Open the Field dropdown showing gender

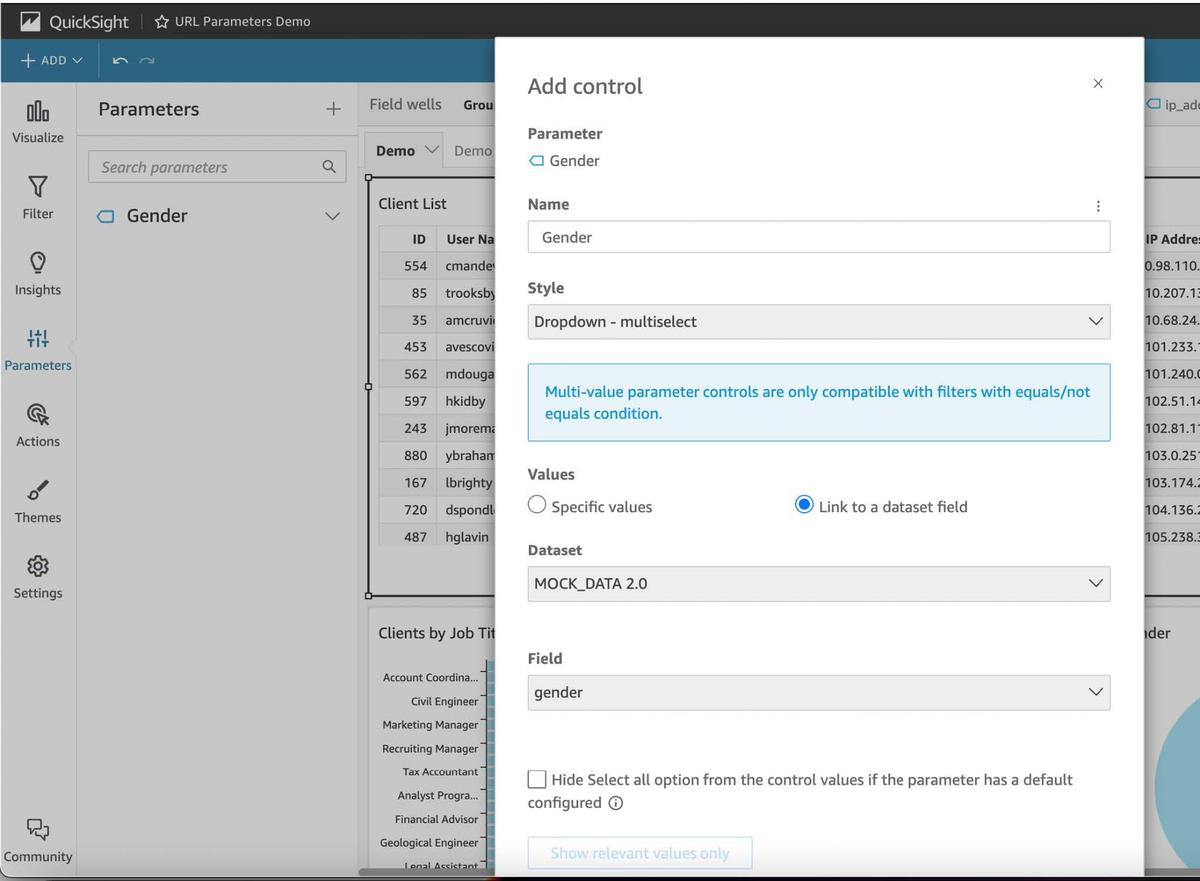[x=818, y=692]
